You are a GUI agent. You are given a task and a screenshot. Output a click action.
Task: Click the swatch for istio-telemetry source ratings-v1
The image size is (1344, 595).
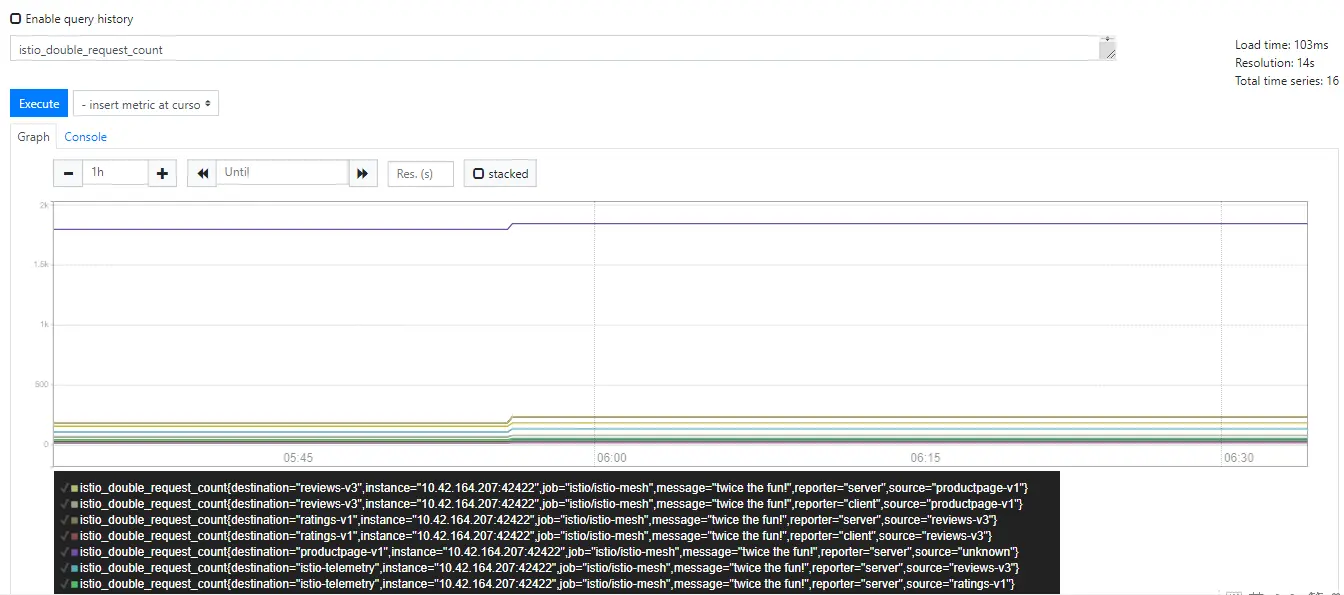pyautogui.click(x=74, y=584)
